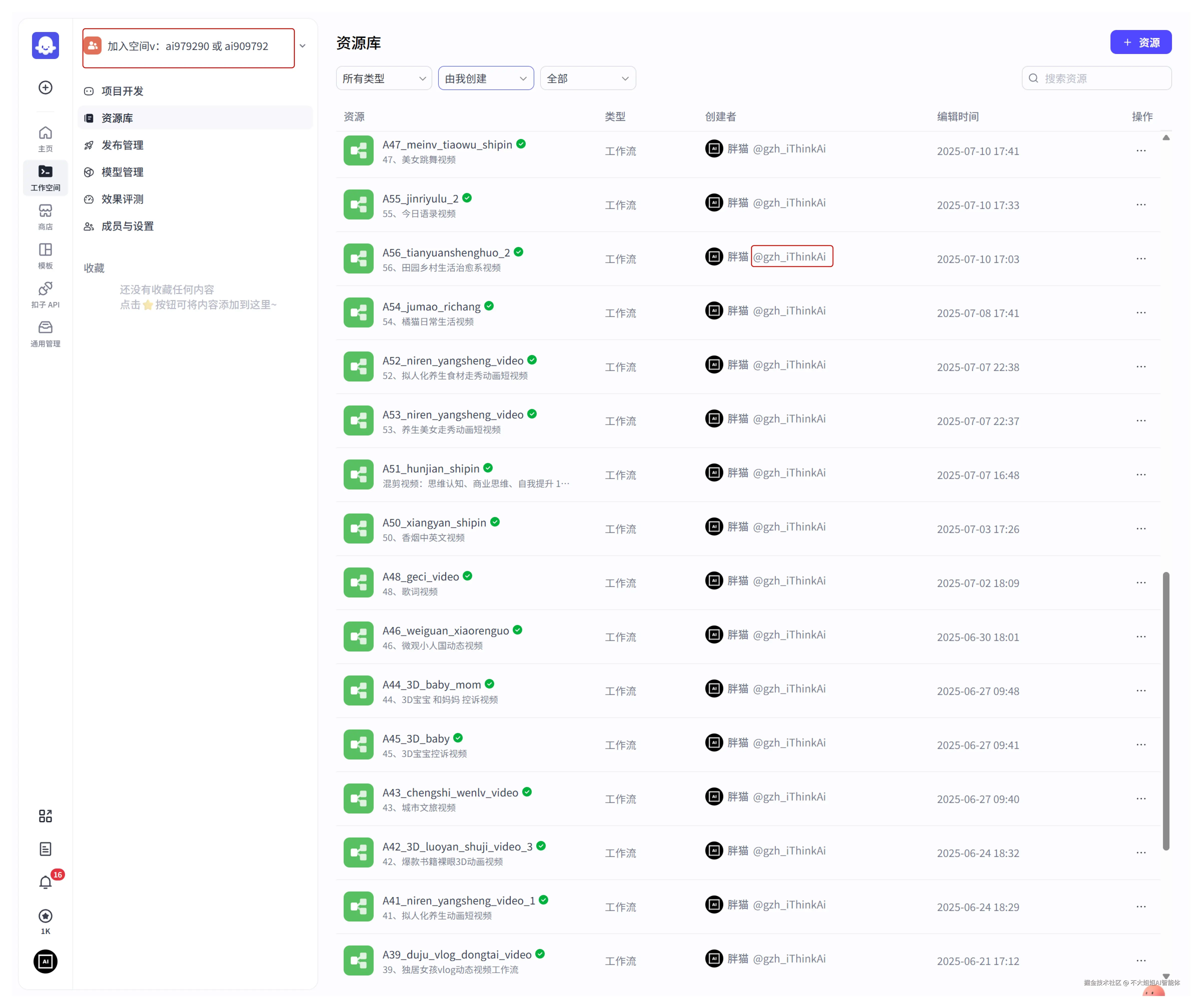Screen dimensions: 1202x1008
Task: Open more actions for A44_3D_baby_mom
Action: [1141, 690]
